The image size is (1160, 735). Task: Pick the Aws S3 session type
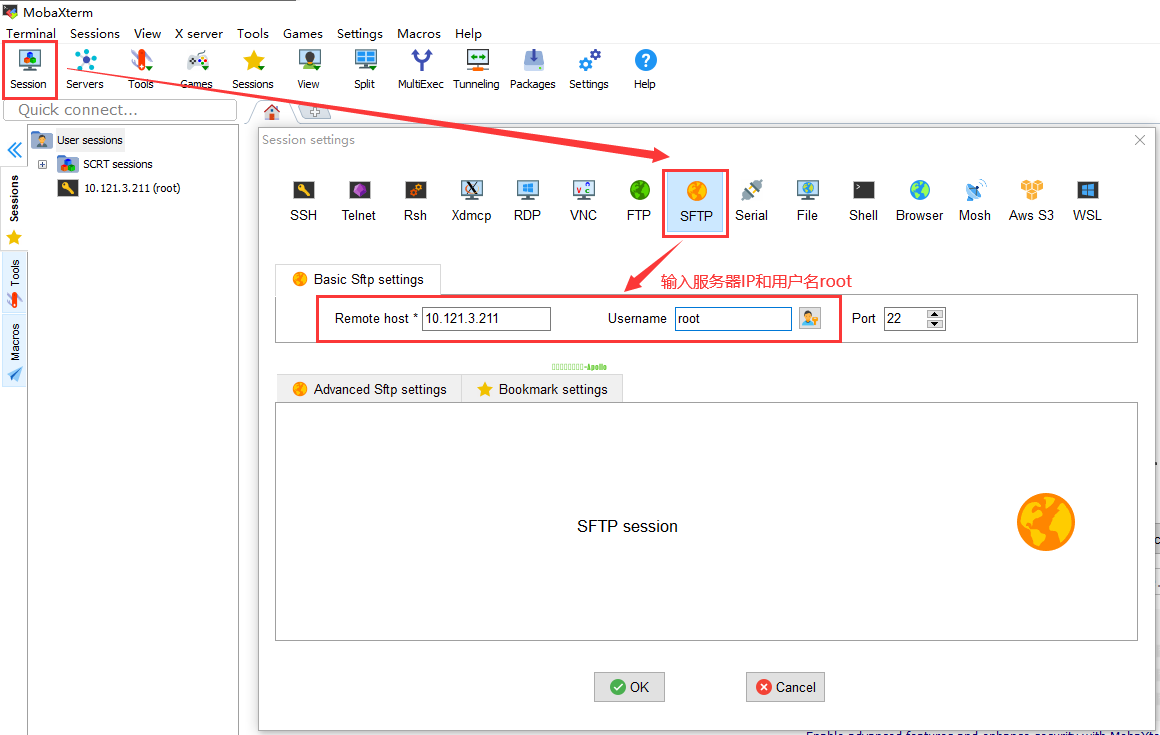click(1031, 200)
